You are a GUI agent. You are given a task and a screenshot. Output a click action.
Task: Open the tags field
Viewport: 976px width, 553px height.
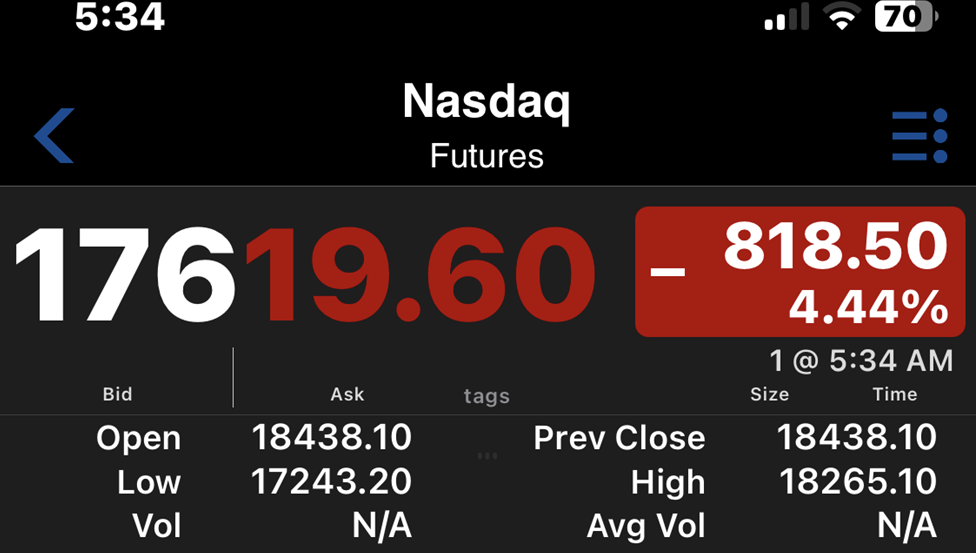[x=487, y=396]
